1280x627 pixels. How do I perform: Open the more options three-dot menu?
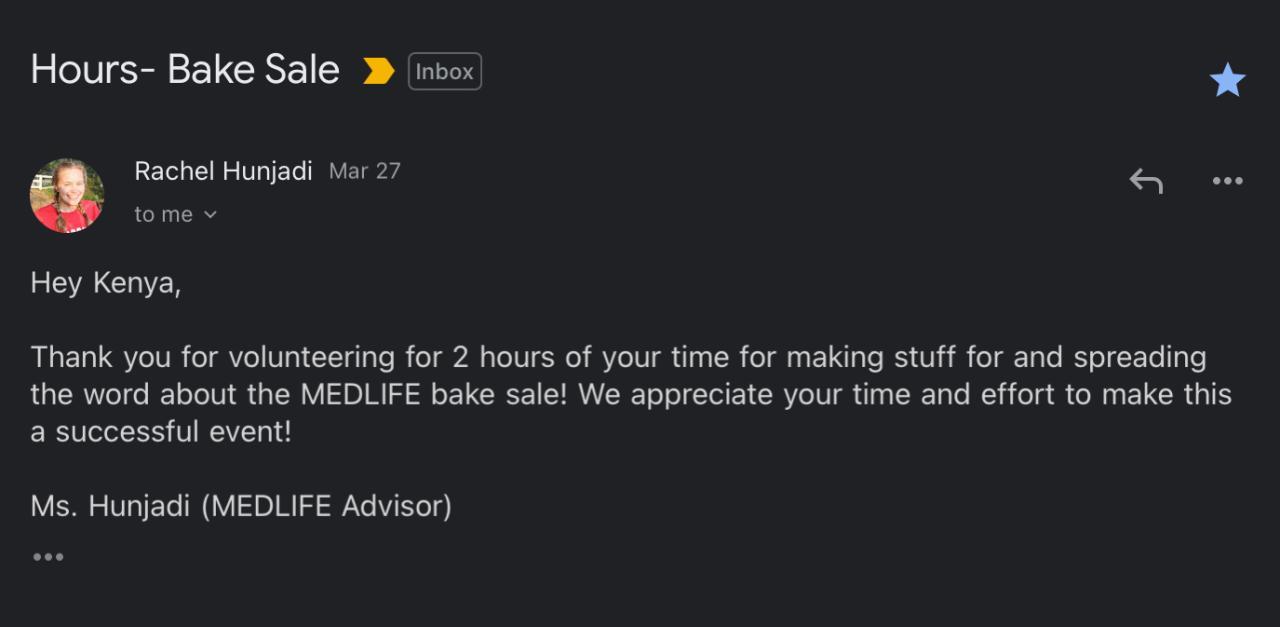(1227, 181)
